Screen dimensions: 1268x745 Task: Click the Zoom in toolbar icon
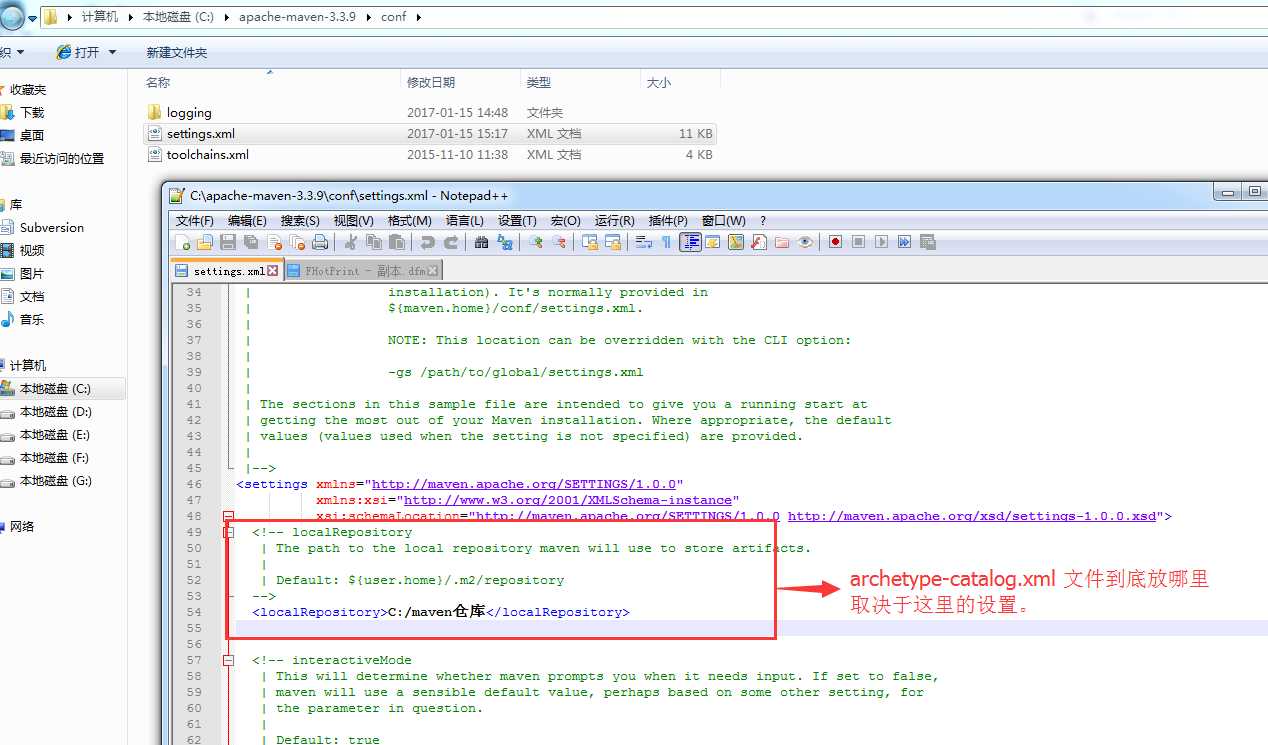click(536, 242)
